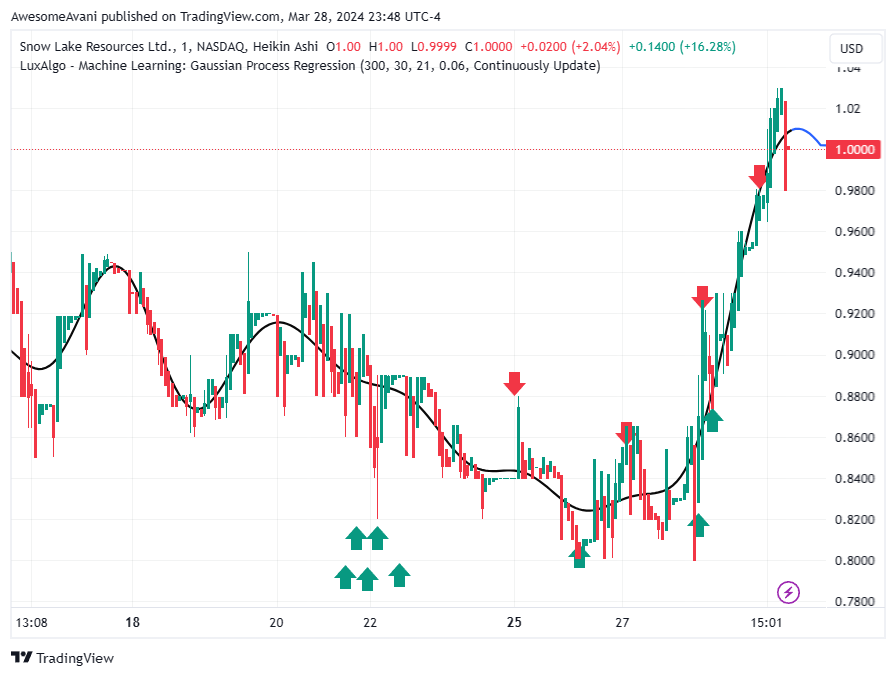896x677 pixels.
Task: Click the H1.00 high value
Action: pos(386,47)
